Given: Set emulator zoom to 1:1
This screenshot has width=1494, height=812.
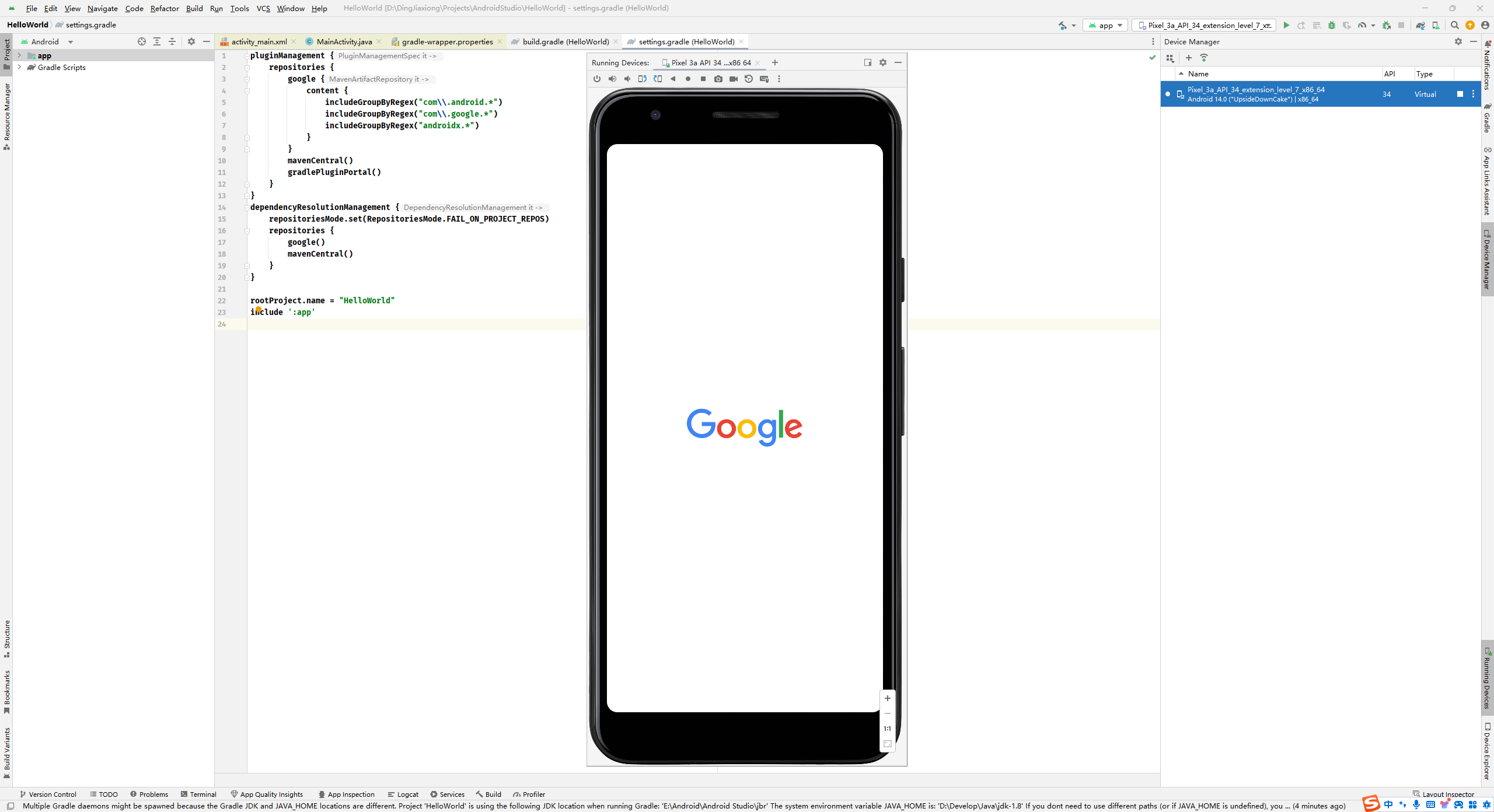Looking at the screenshot, I should [888, 729].
